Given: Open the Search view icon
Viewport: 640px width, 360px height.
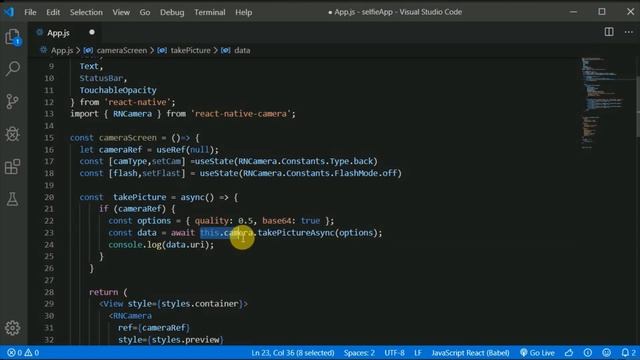Looking at the screenshot, I should click(13, 69).
